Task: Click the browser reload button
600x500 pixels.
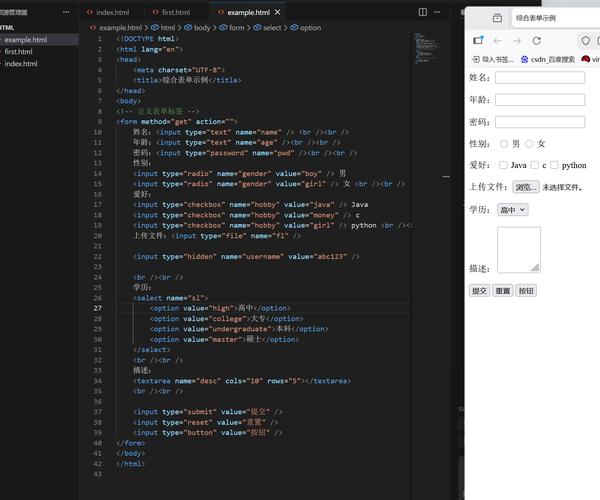Action: [537, 40]
